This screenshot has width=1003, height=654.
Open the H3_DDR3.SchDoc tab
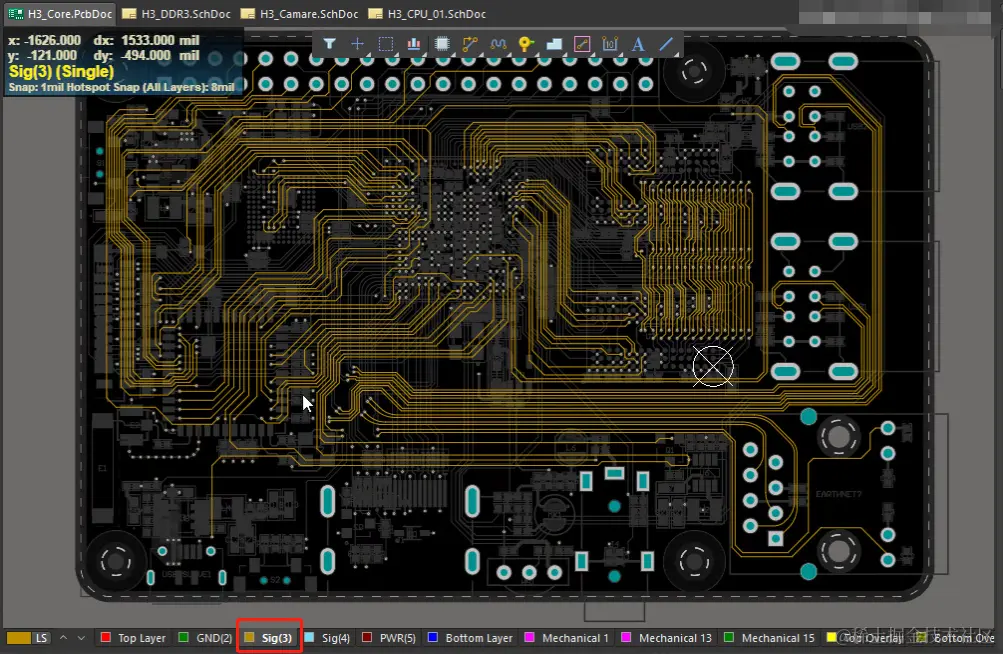coord(177,13)
